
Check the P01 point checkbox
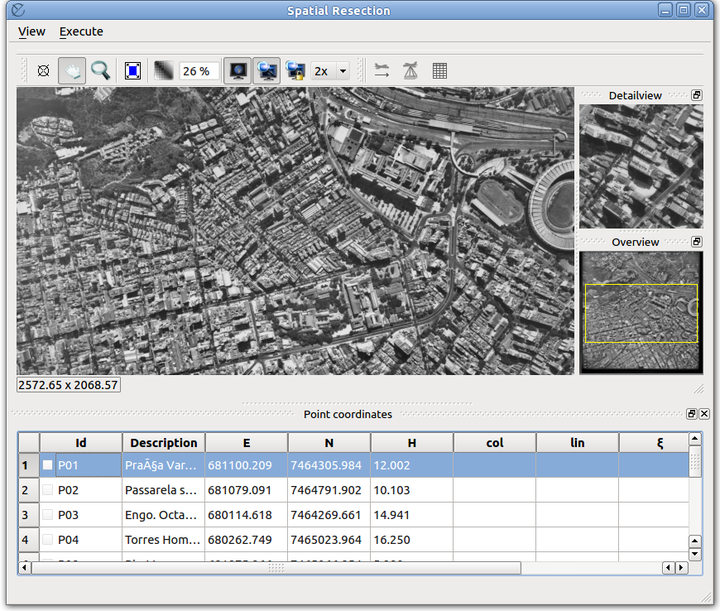coord(48,465)
